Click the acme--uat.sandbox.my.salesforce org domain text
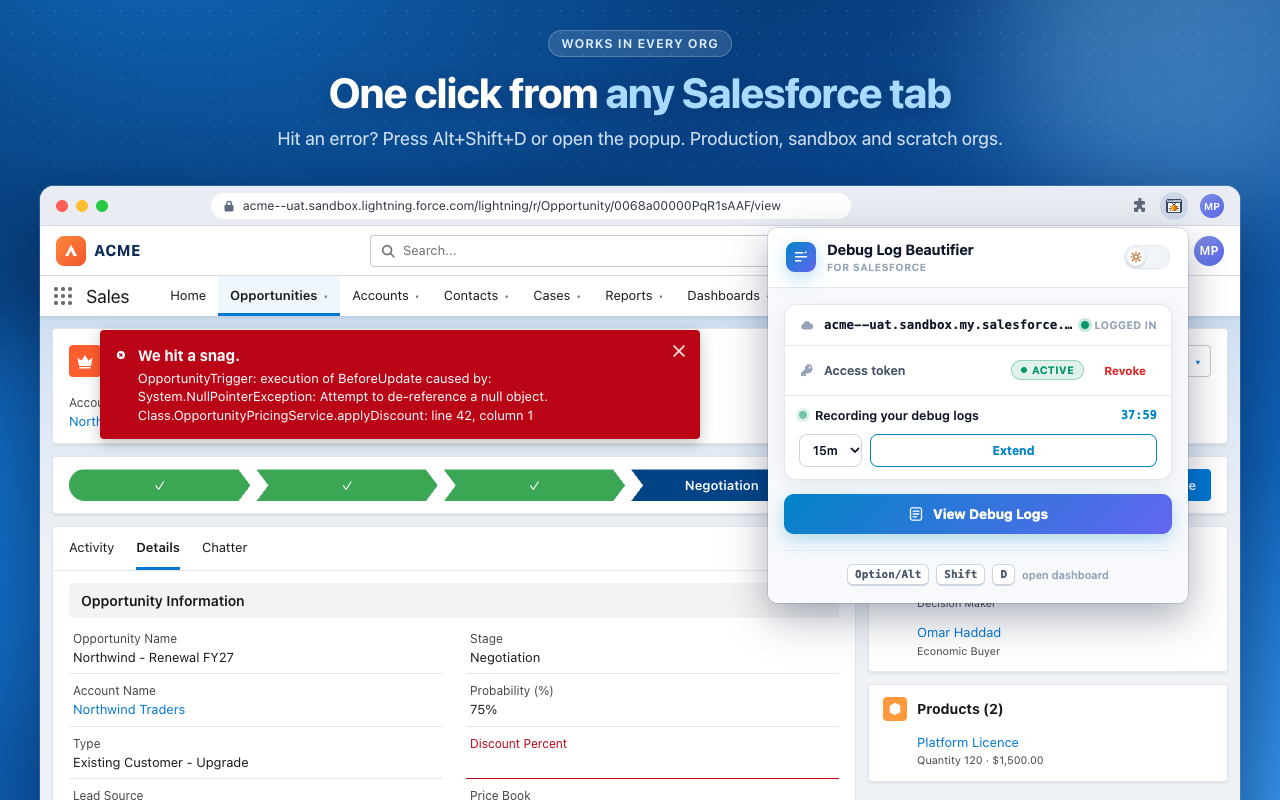Viewport: 1280px width, 800px height. [948, 325]
